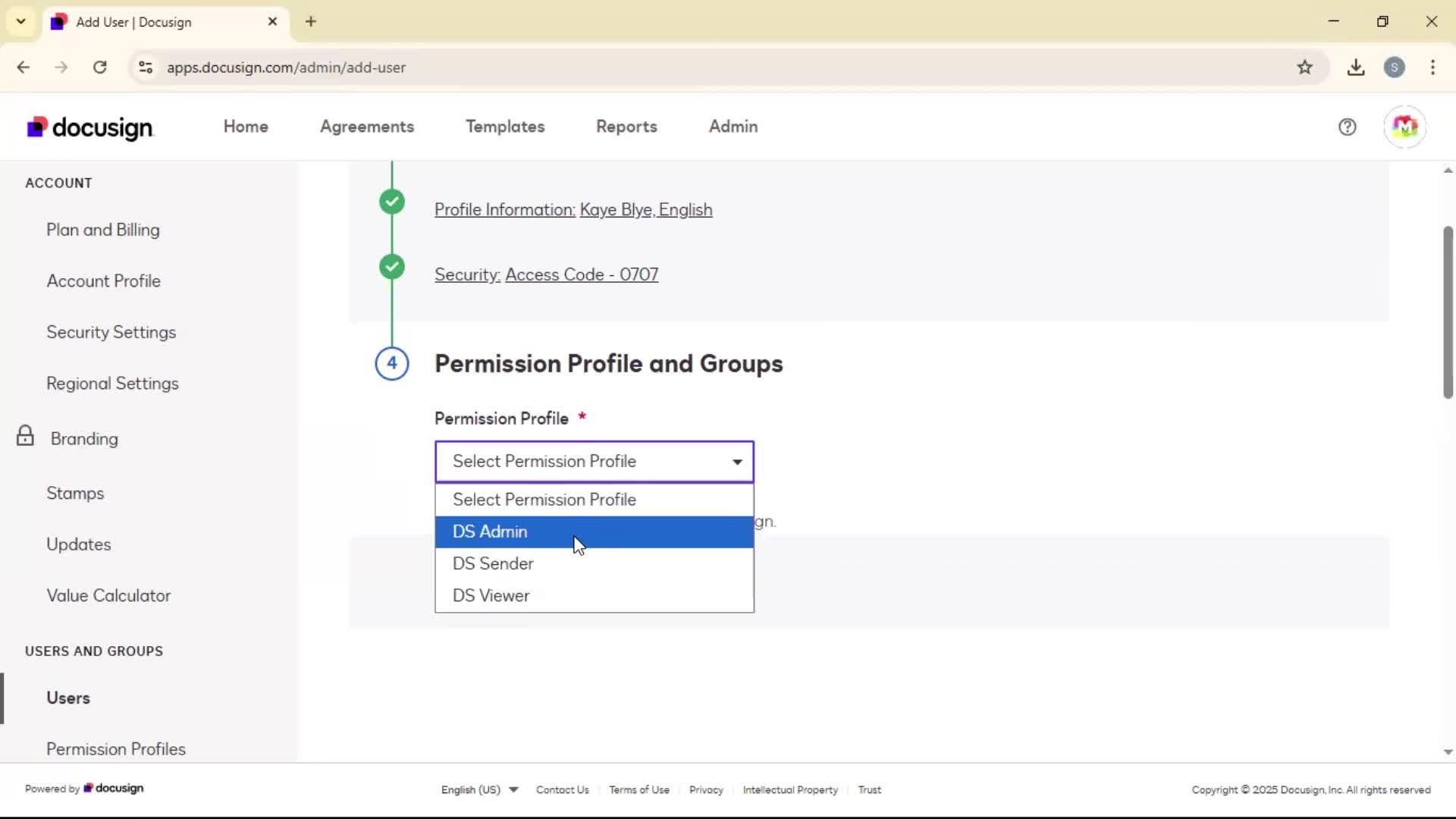Open the user avatar menu
This screenshot has width=1456, height=819.
click(1404, 127)
